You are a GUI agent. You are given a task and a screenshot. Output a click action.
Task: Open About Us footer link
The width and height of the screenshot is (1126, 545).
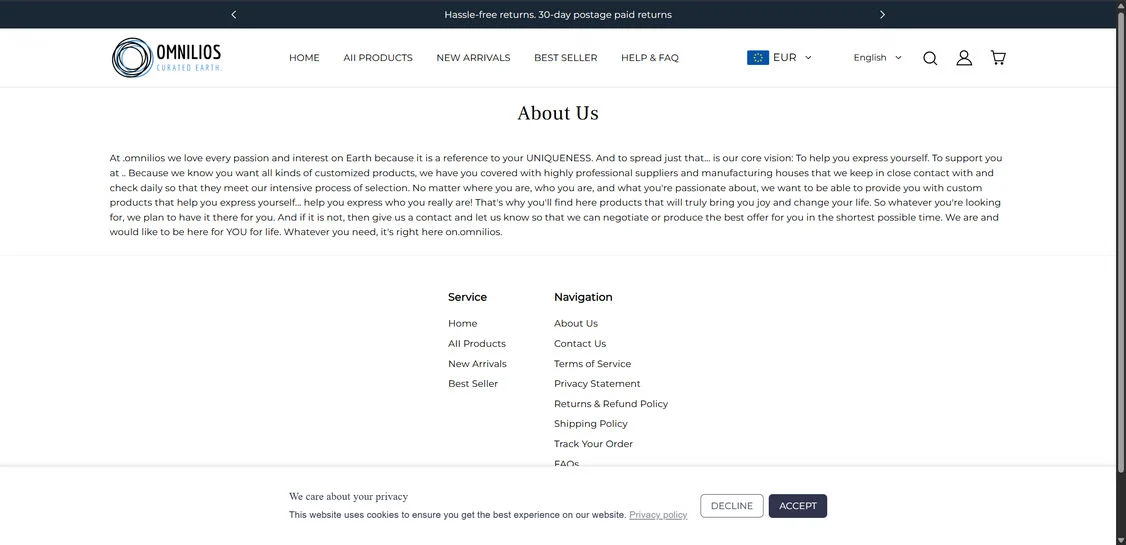pos(576,323)
